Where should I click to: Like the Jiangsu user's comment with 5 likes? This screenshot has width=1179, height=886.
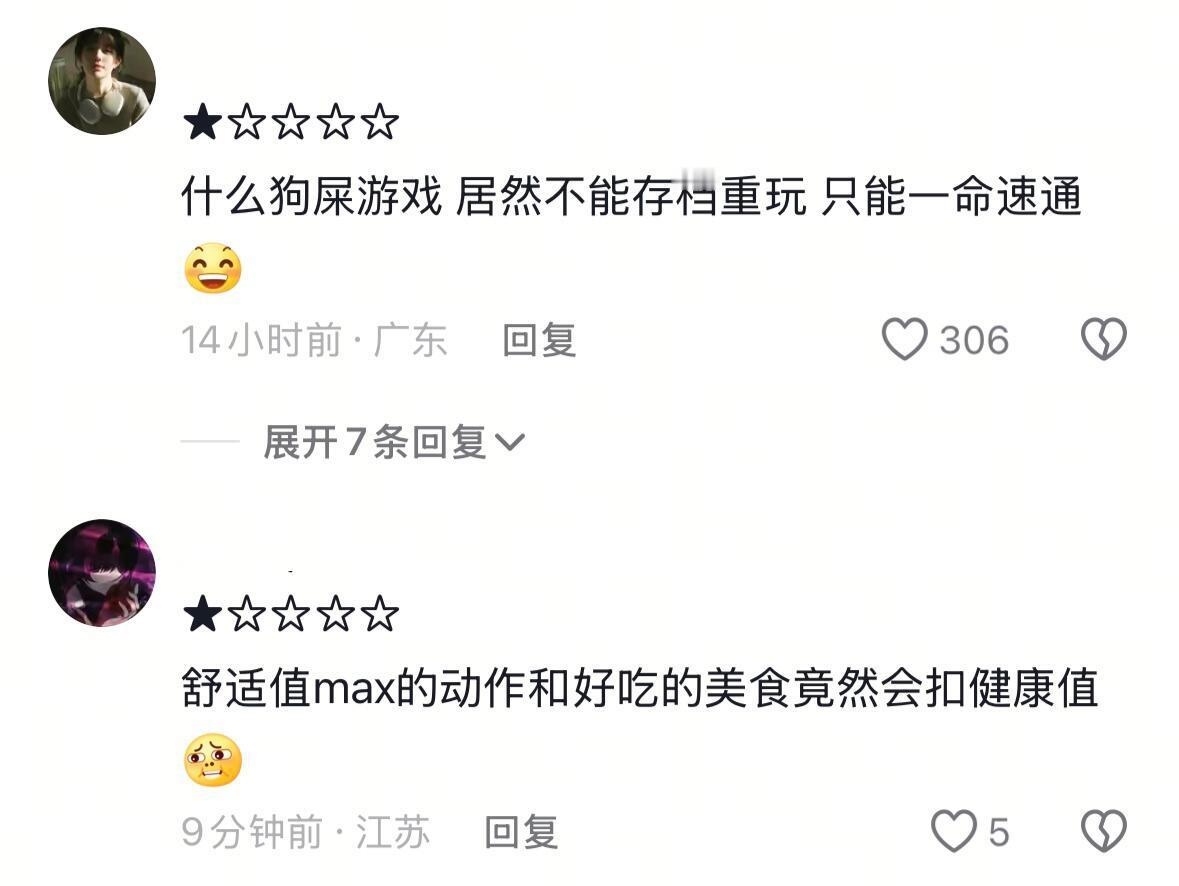point(953,831)
